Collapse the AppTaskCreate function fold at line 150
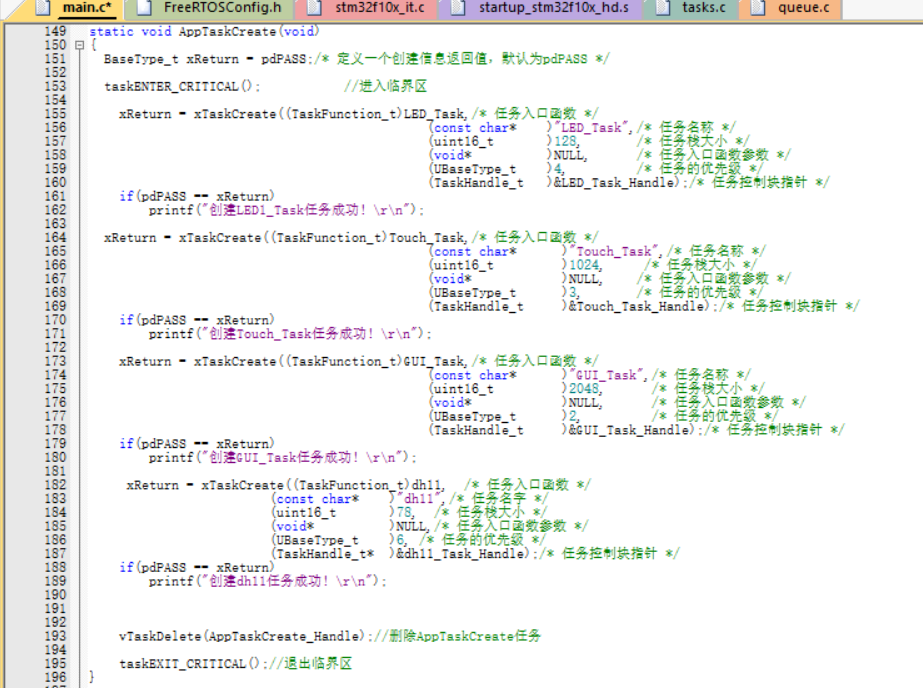Viewport: 923px width, 688px height. 79,45
